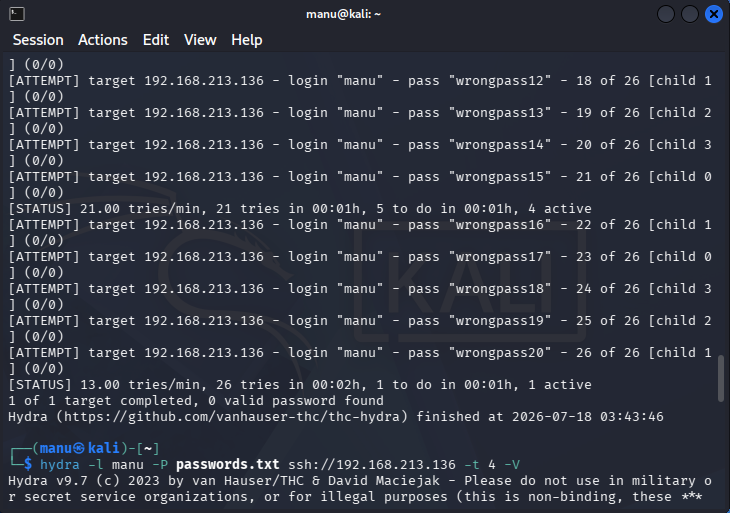The height and width of the screenshot is (513, 730).
Task: Open the Help menu
Action: (247, 40)
